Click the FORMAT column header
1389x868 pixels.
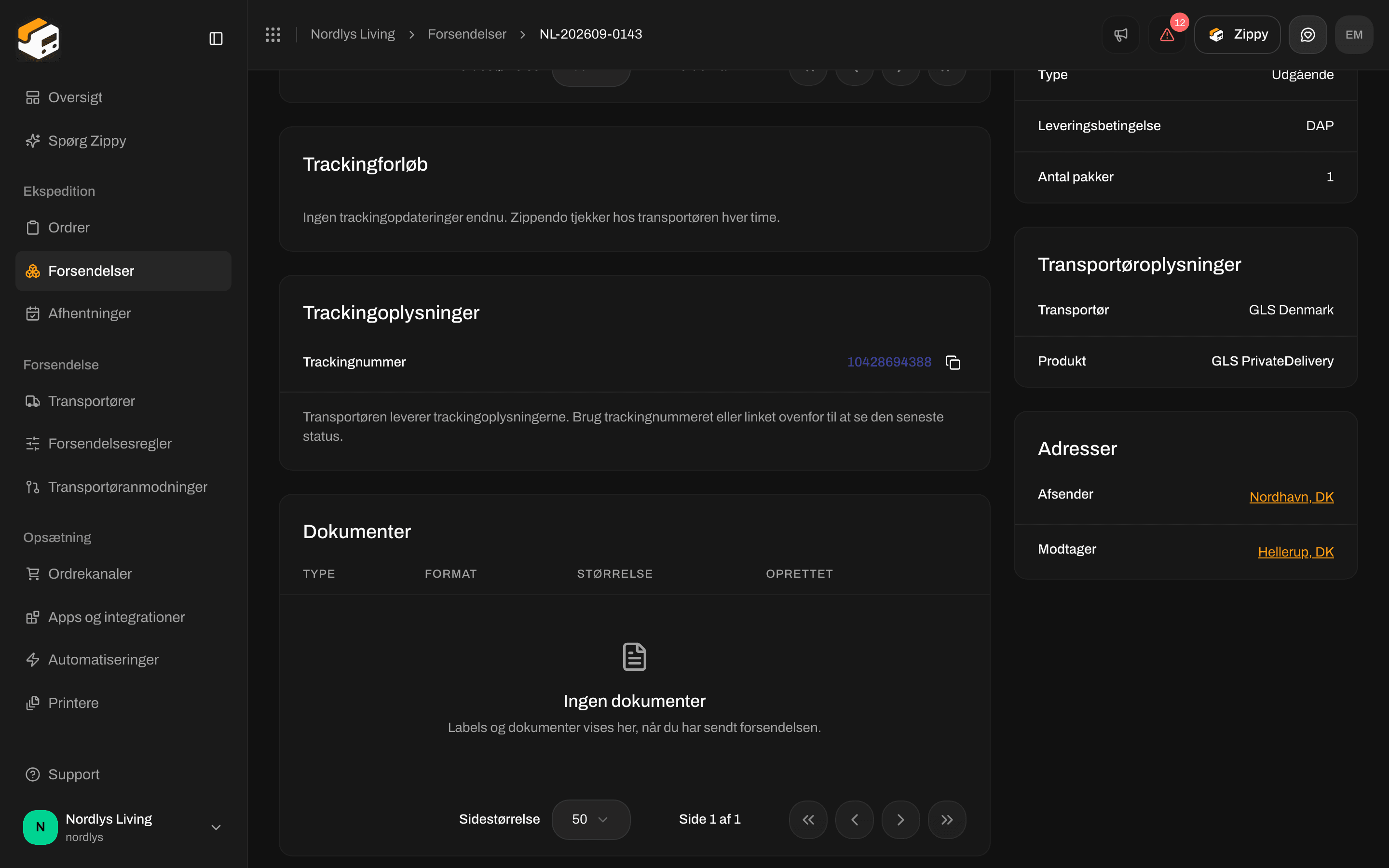450,573
